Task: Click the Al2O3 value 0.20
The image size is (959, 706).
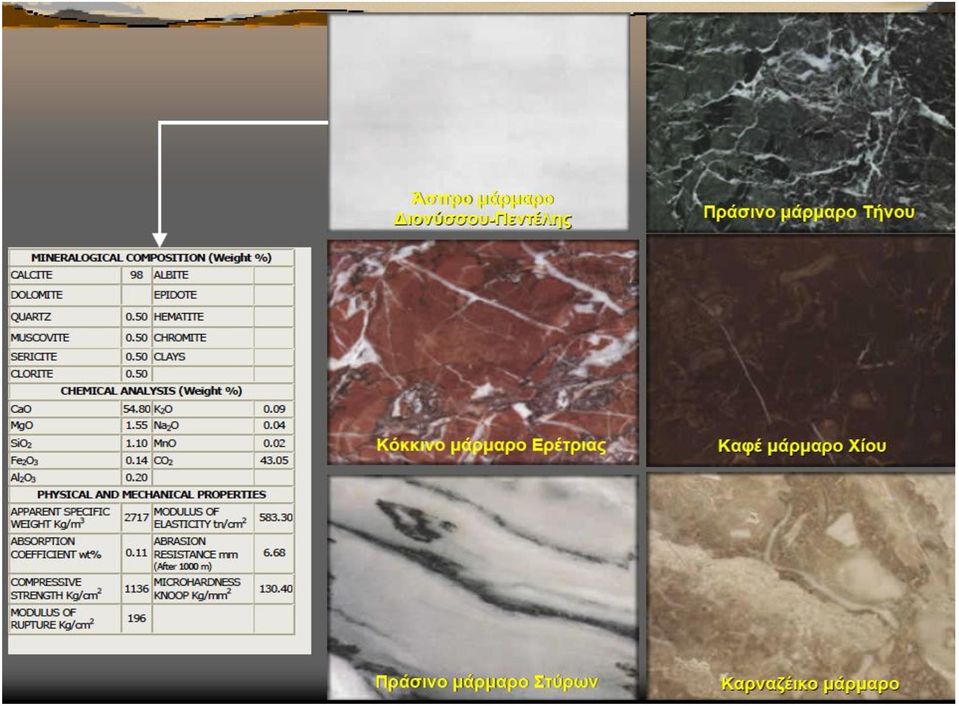Action: coord(136,477)
